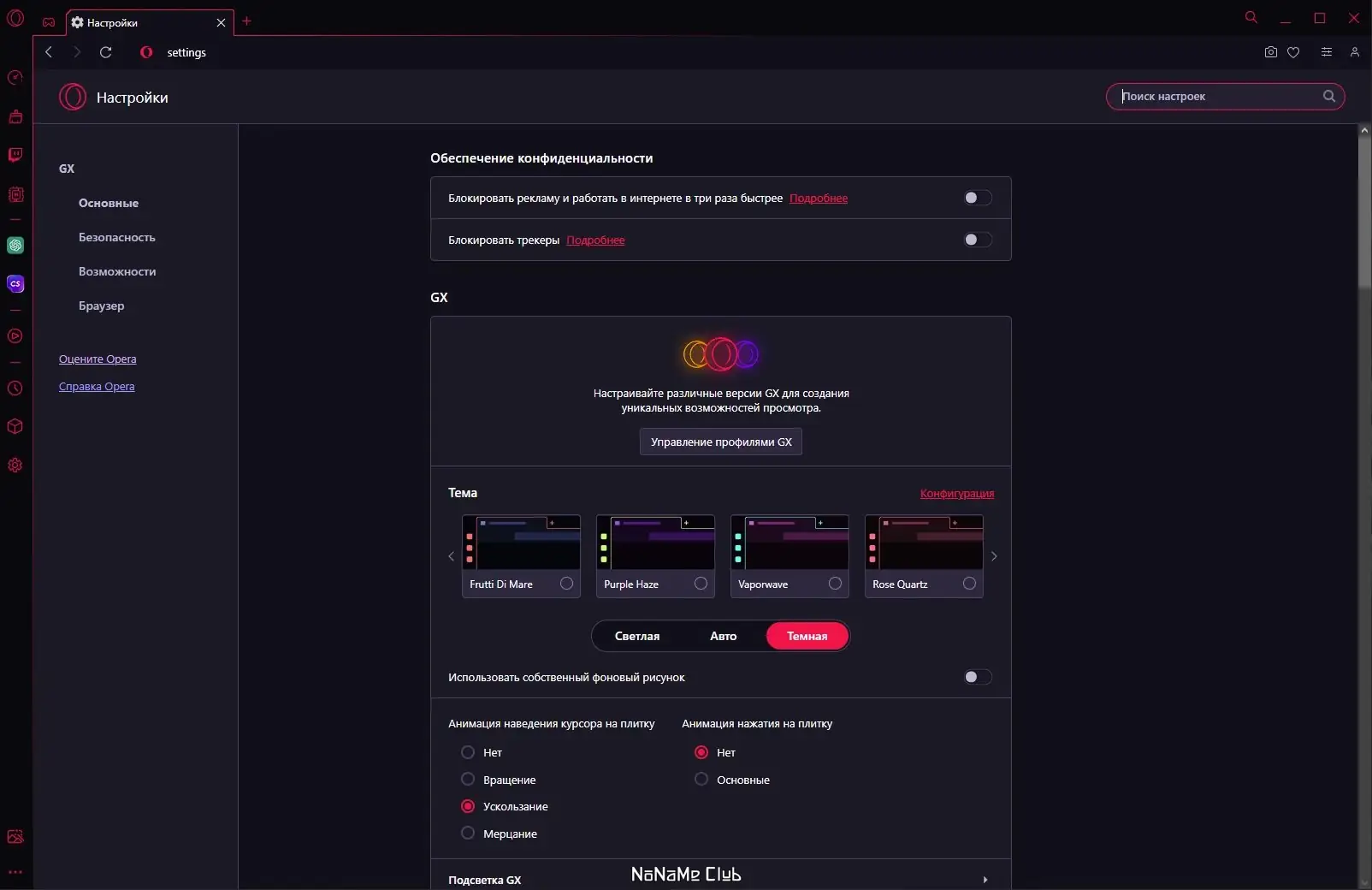Select Нет for click animation
The width and height of the screenshot is (1372, 890).
701,752
